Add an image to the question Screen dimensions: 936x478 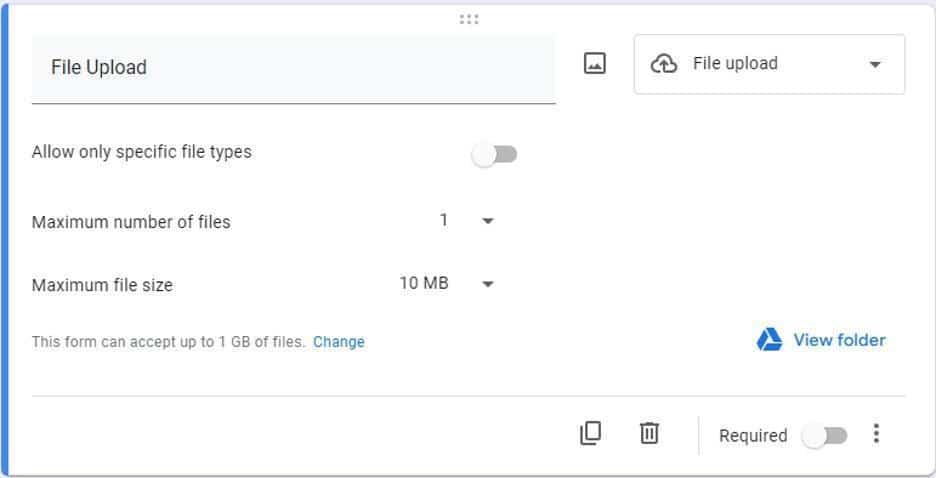(595, 64)
